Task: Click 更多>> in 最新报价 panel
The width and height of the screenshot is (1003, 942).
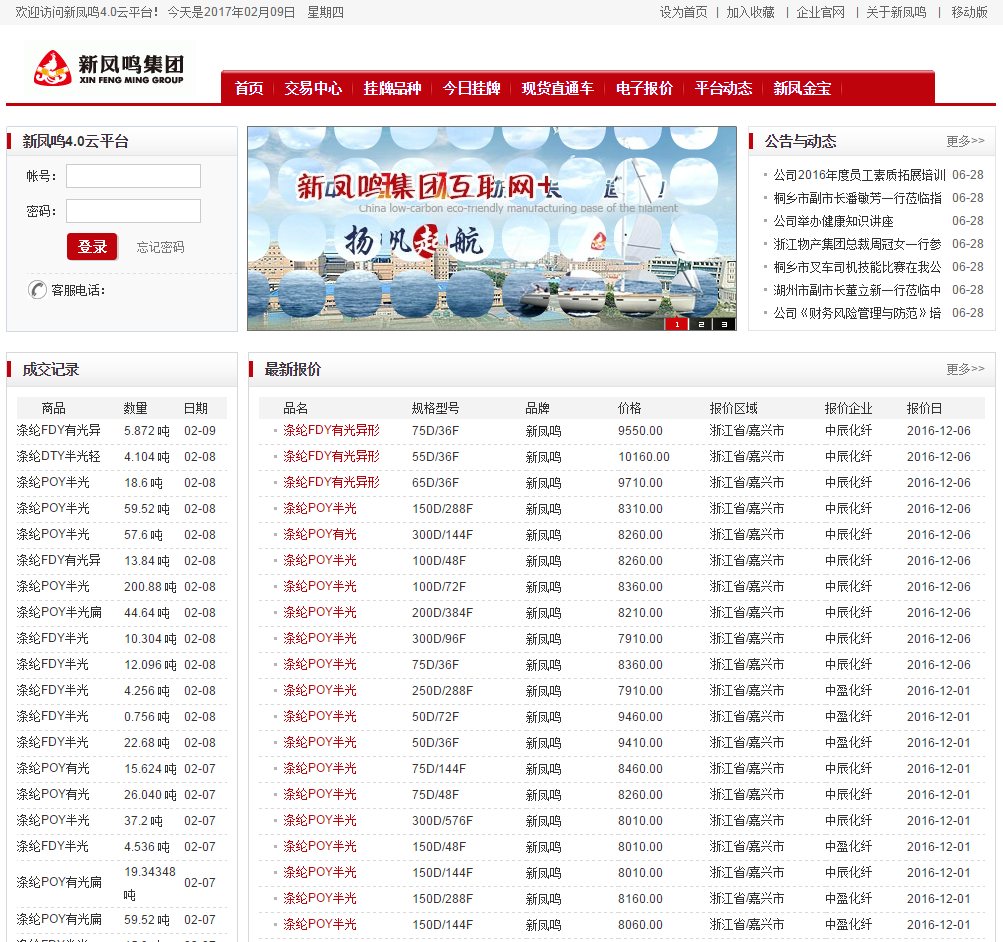Action: pyautogui.click(x=965, y=369)
